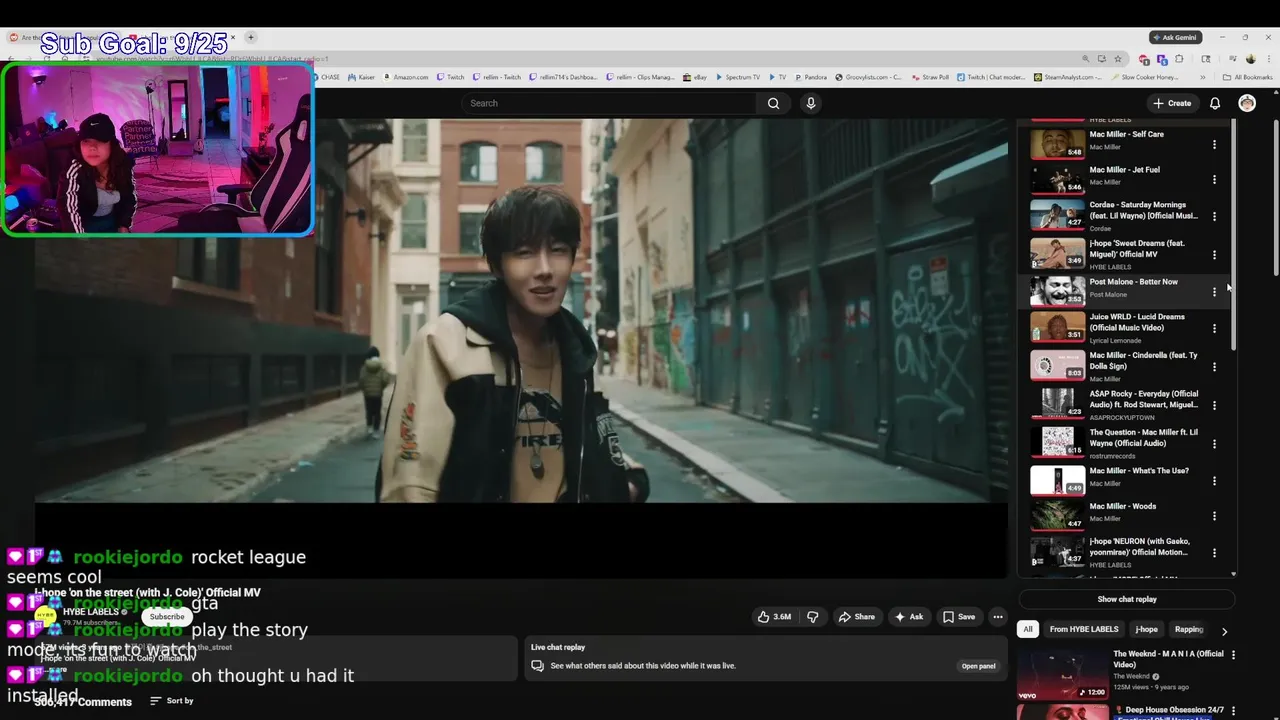The height and width of the screenshot is (720, 1280).
Task: Play Mac Miller - Self Care thumbnail
Action: [x=1057, y=144]
